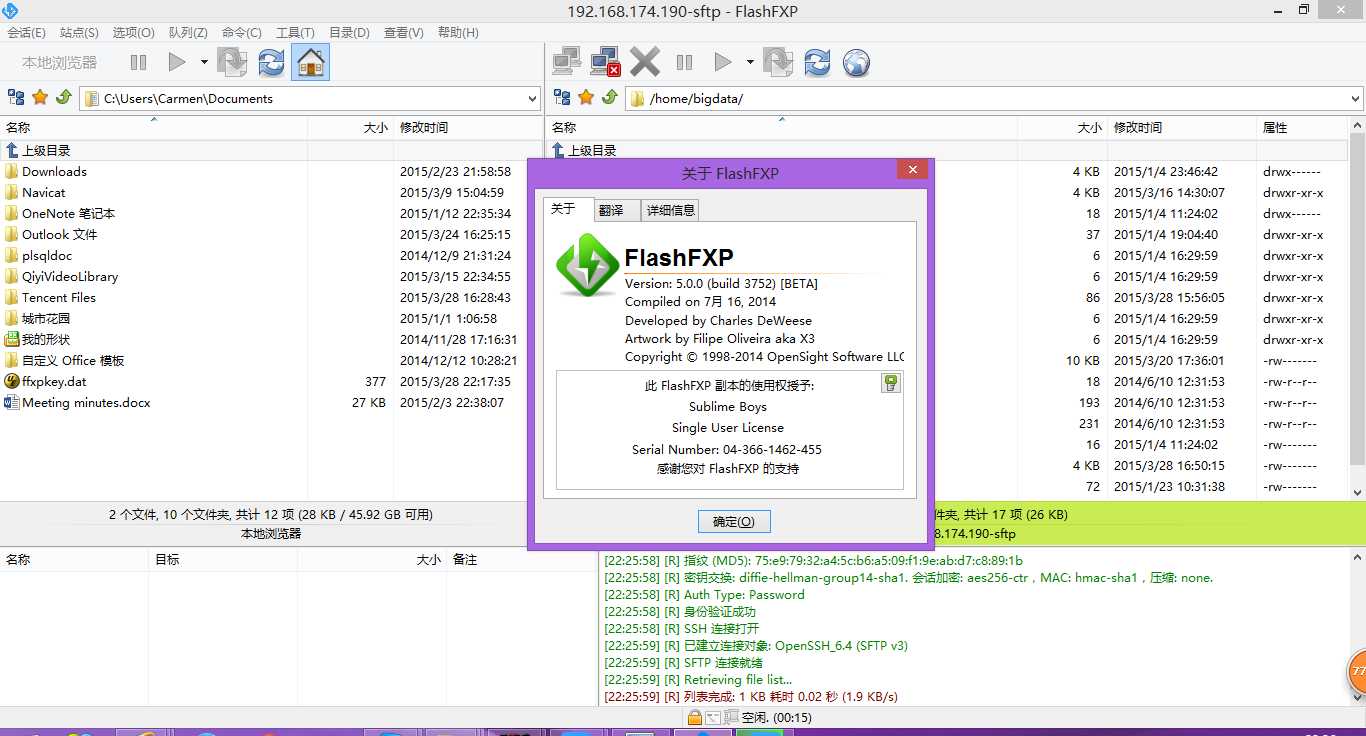Select the OneNote 笔记本 folder
Image resolution: width=1366 pixels, height=736 pixels.
point(68,213)
